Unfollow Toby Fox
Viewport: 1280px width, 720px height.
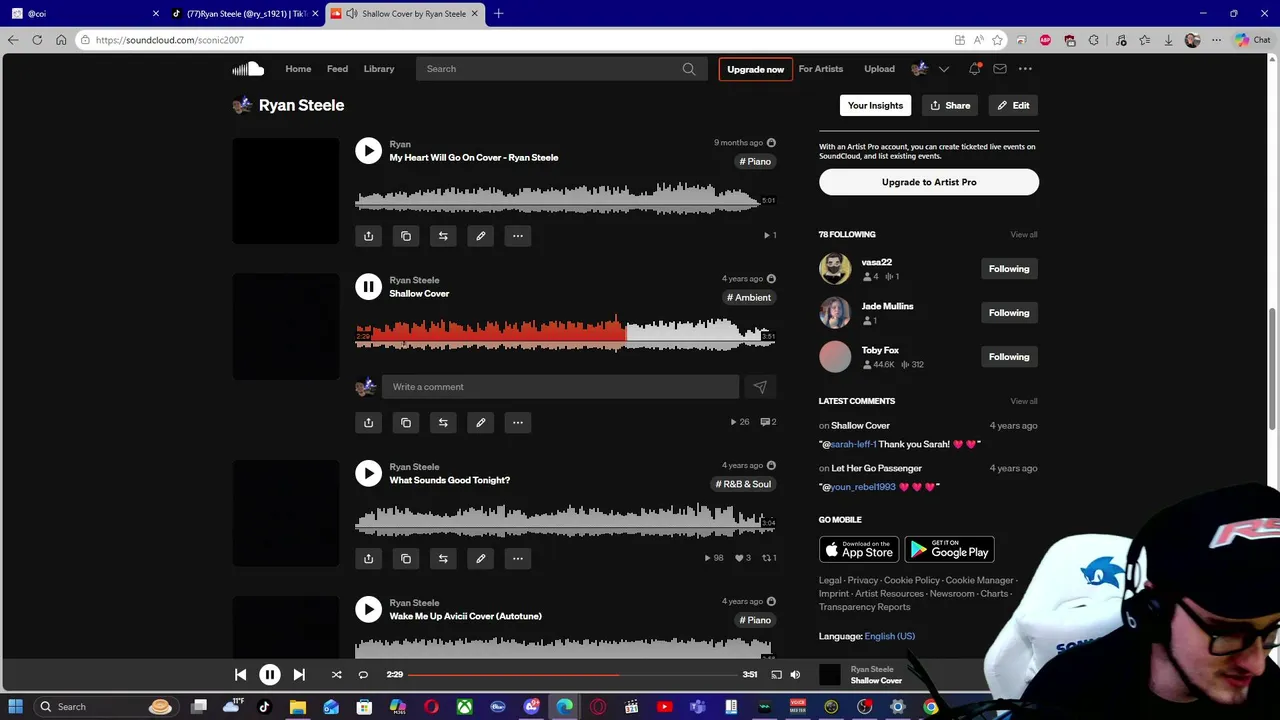point(1009,357)
